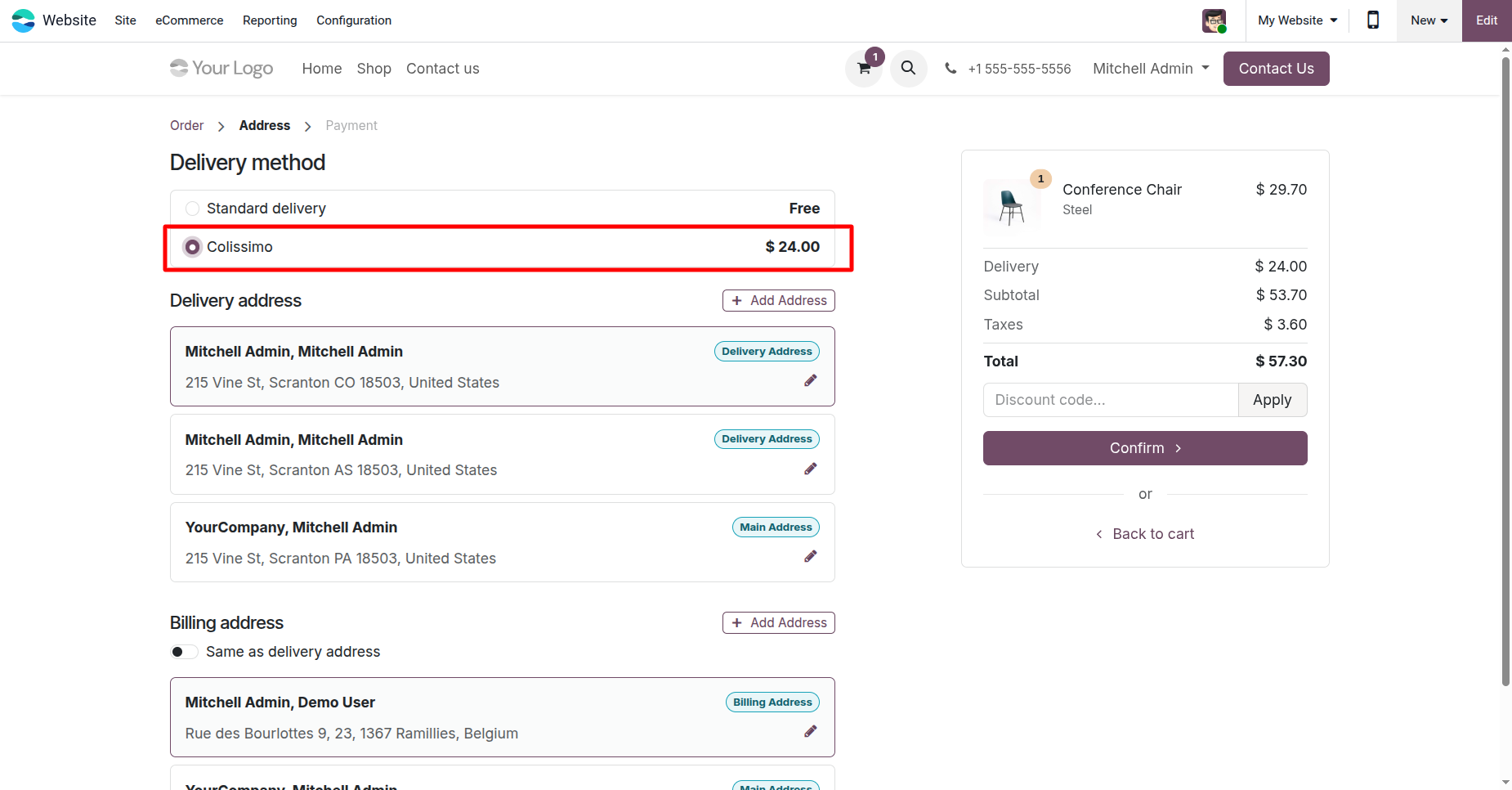Edit the Scranton PA main address pencil

tap(810, 556)
